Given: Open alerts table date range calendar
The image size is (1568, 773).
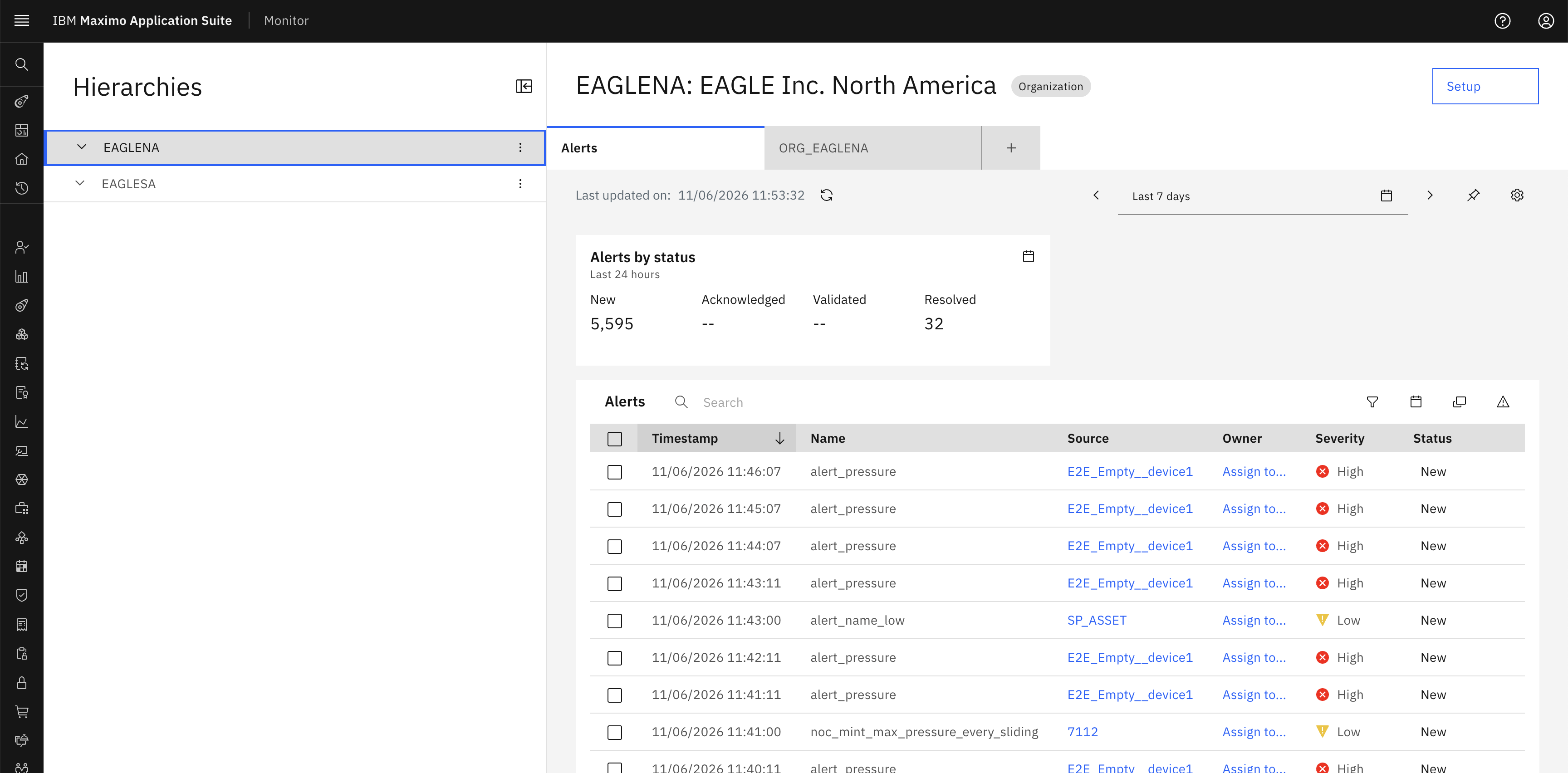Looking at the screenshot, I should [x=1416, y=402].
